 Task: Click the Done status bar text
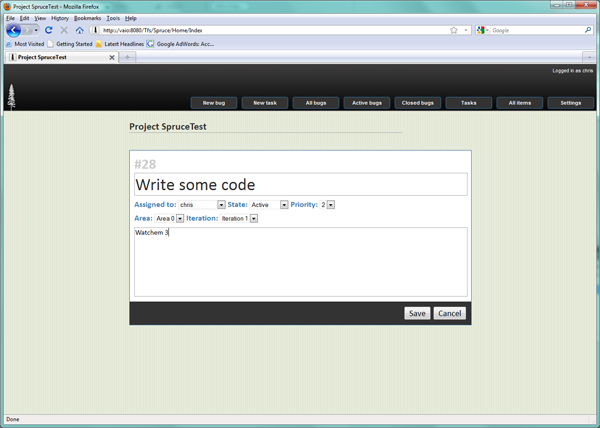(13, 419)
